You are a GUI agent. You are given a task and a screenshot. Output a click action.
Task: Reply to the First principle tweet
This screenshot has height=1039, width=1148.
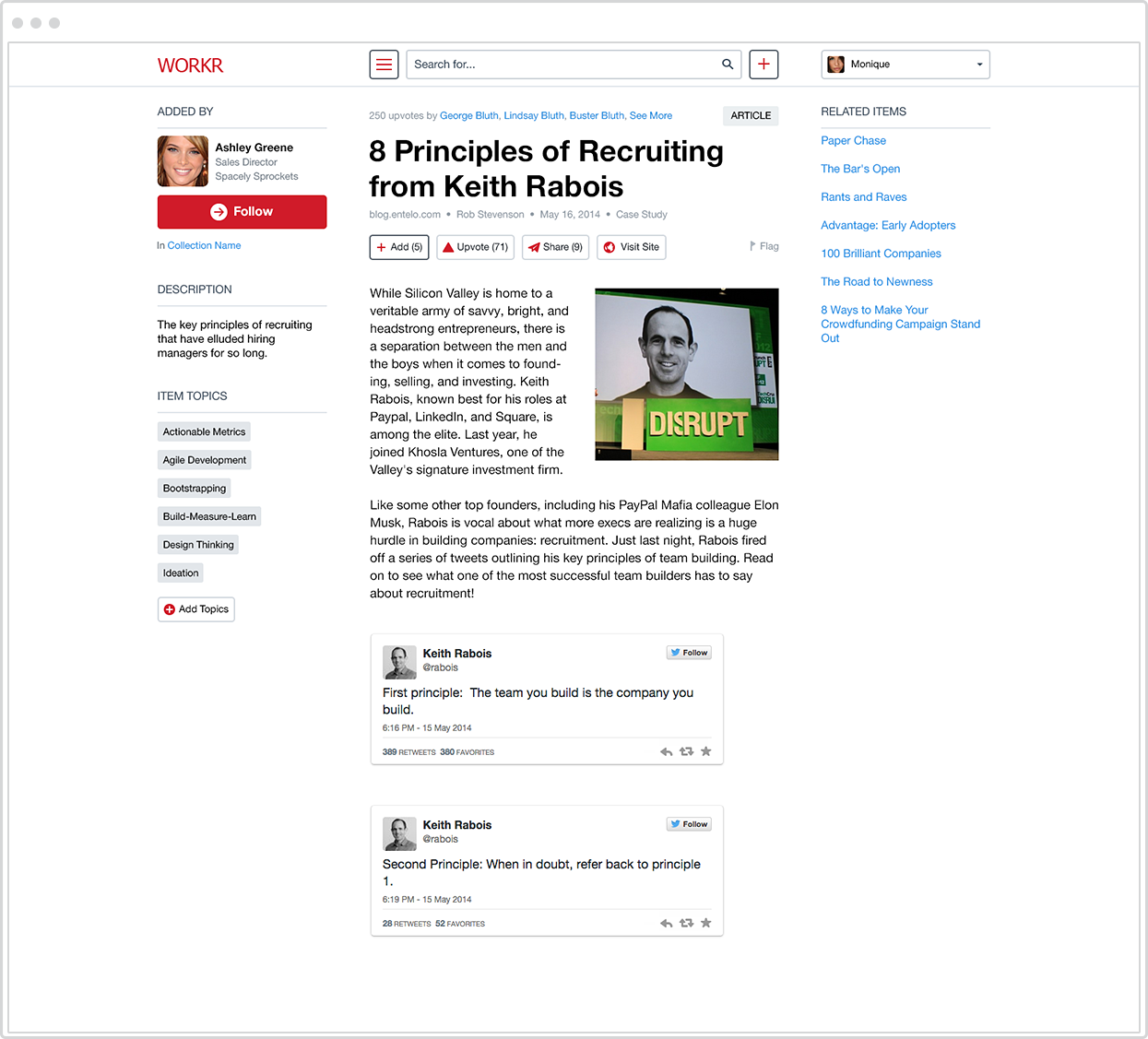click(666, 752)
